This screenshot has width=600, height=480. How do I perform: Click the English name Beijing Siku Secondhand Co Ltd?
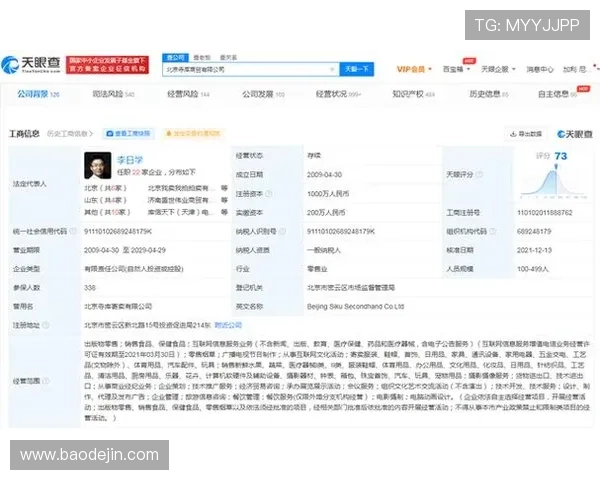[x=355, y=306]
